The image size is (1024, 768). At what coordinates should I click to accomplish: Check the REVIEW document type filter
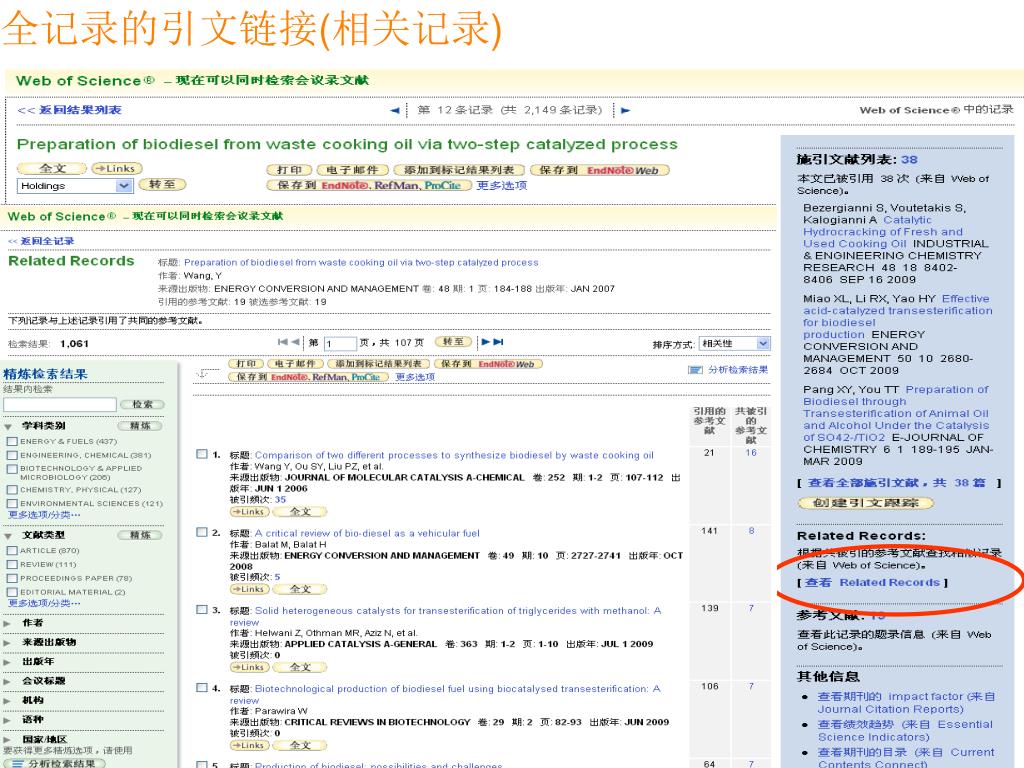12,564
